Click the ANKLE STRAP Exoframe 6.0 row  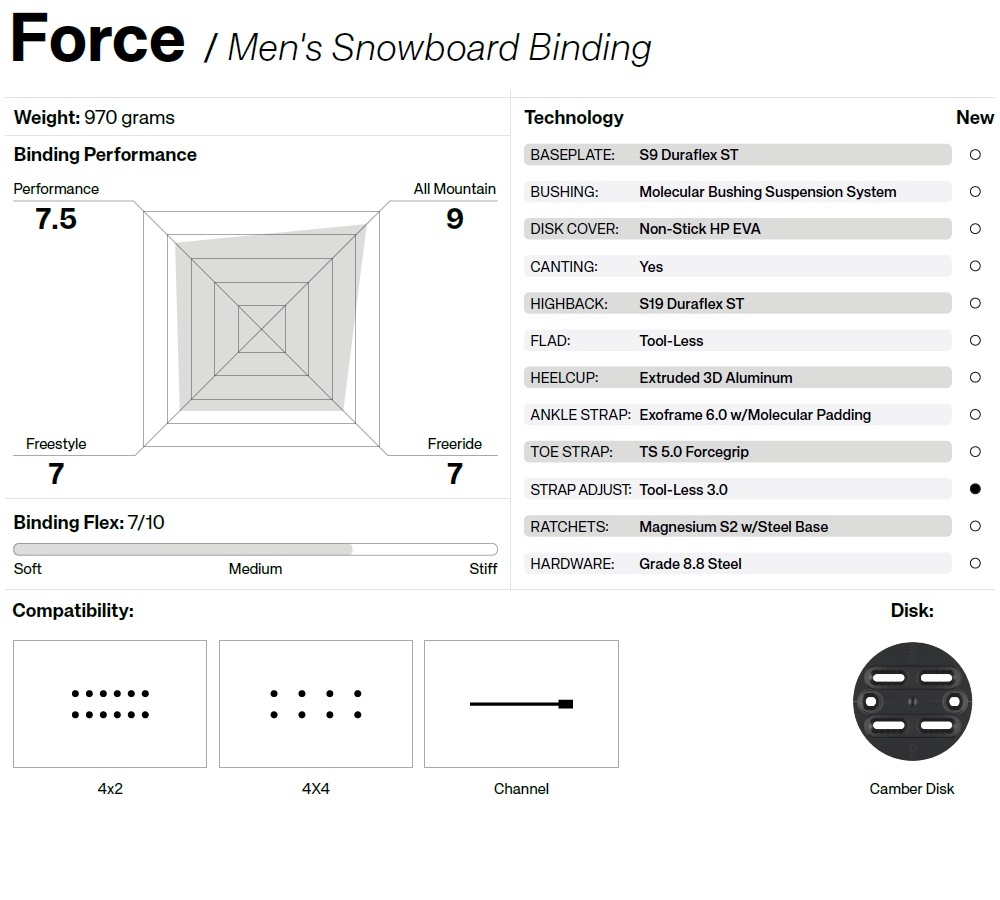(737, 415)
